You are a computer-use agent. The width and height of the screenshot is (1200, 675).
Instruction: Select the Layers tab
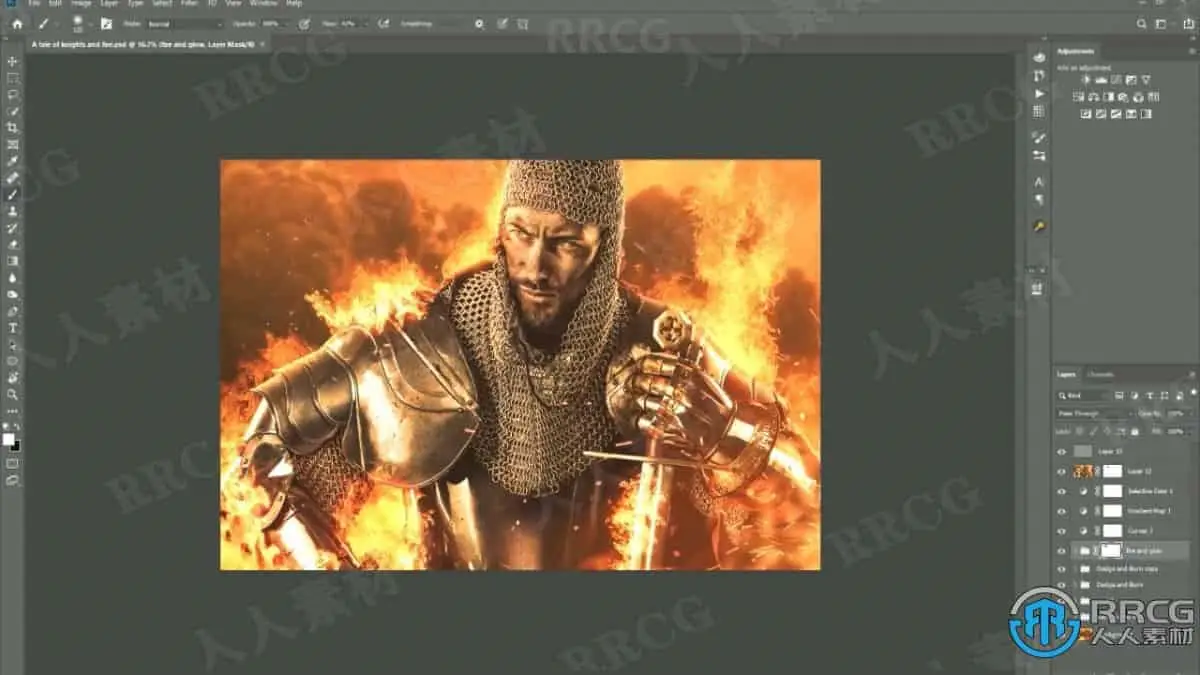[x=1067, y=375]
